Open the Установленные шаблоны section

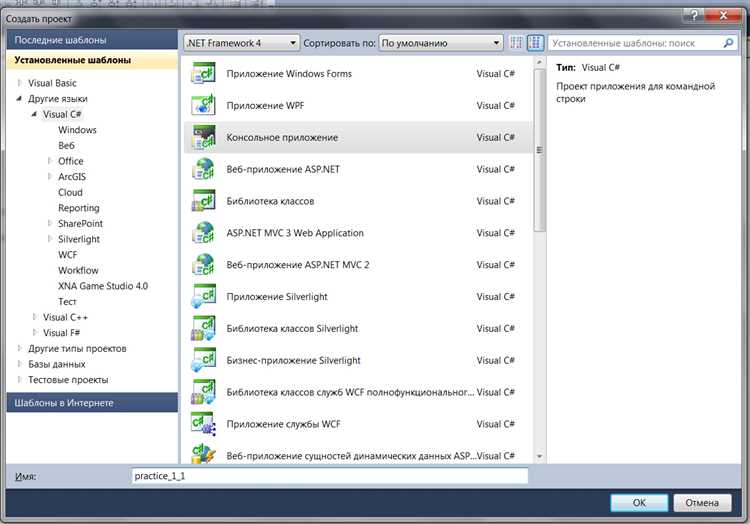[x=92, y=60]
